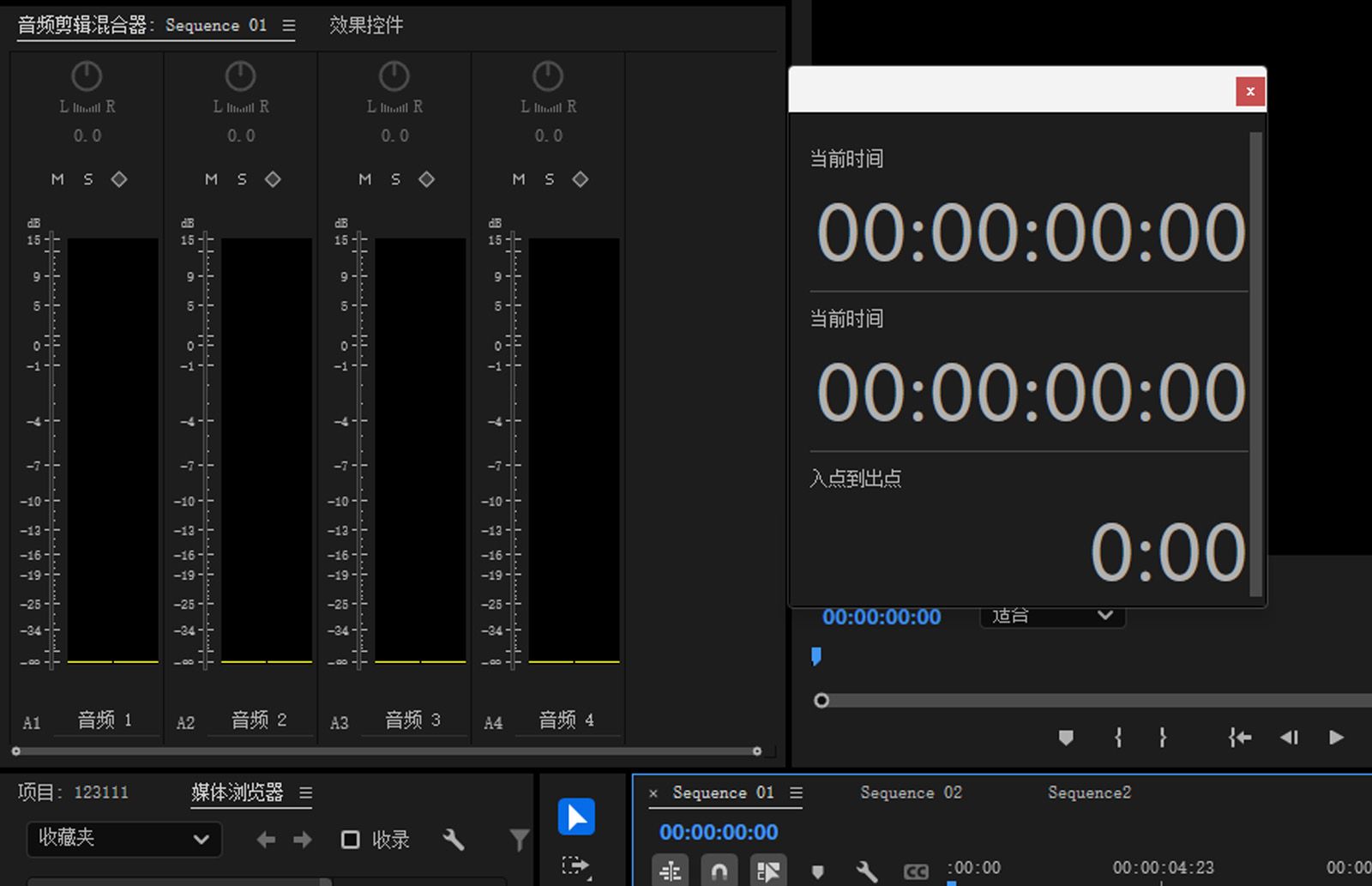Click the second 当前时间 timecode display

click(1031, 392)
